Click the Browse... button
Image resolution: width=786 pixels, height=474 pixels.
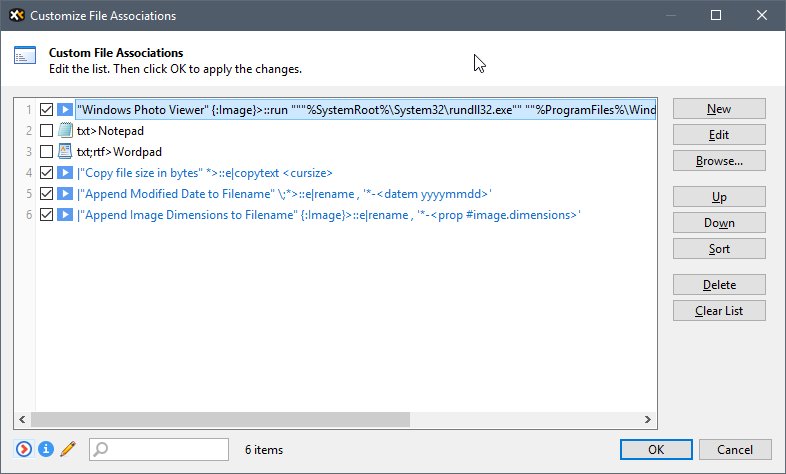(719, 160)
